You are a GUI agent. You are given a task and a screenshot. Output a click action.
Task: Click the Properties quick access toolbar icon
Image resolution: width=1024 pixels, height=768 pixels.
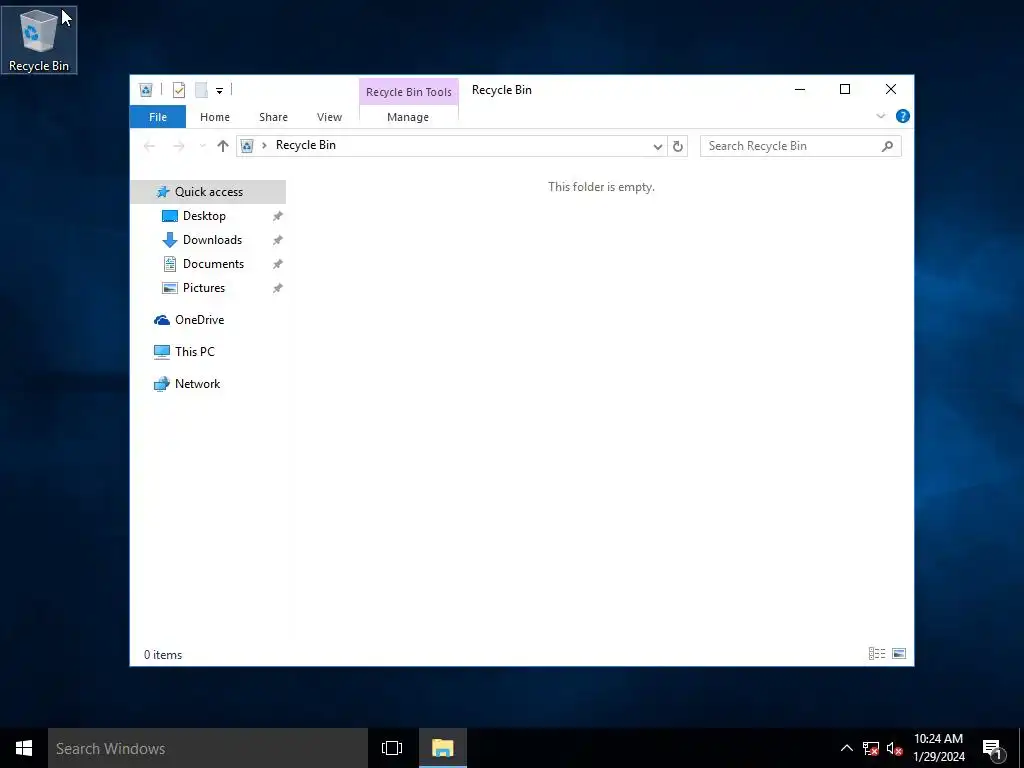[x=179, y=90]
